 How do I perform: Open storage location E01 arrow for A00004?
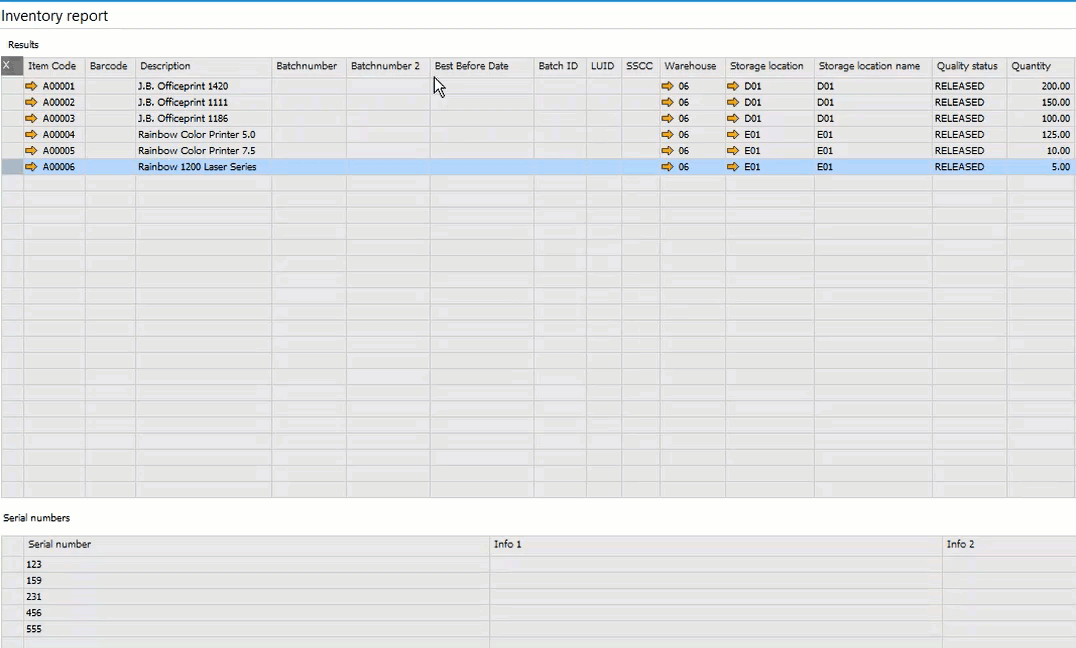click(x=733, y=134)
